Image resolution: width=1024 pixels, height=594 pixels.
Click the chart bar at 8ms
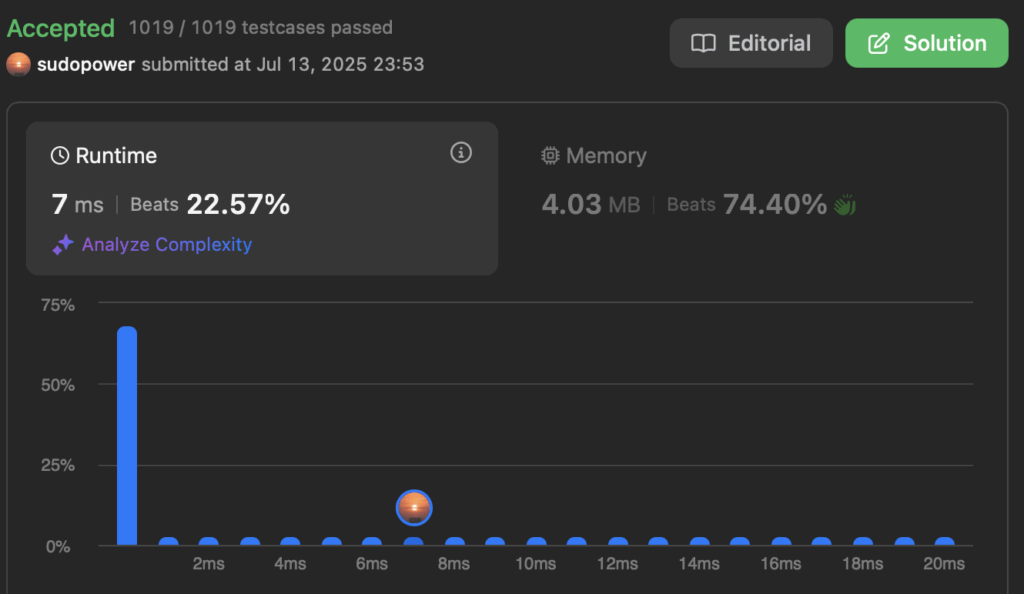pyautogui.click(x=455, y=541)
